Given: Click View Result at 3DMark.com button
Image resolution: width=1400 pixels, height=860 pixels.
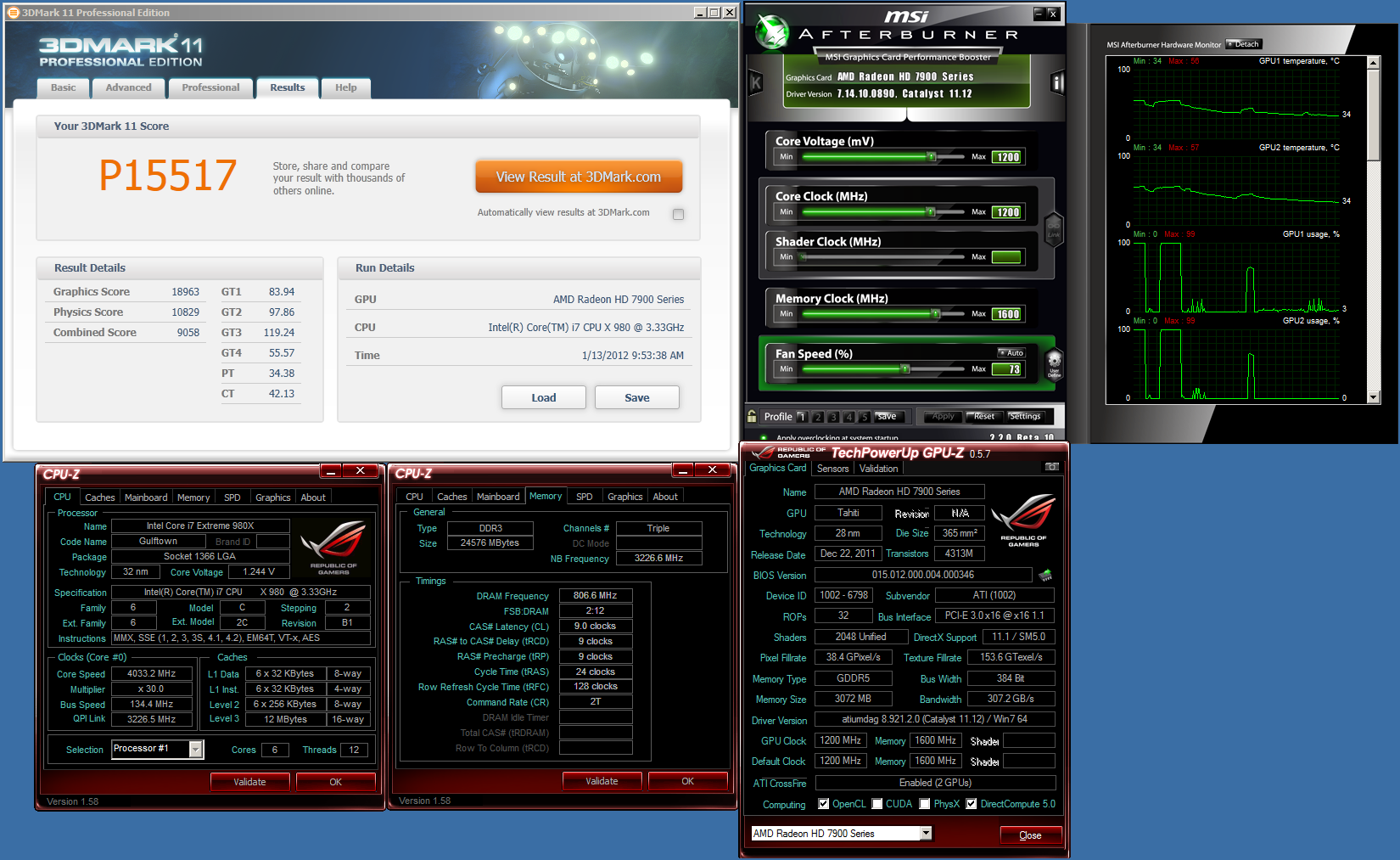Looking at the screenshot, I should (x=579, y=177).
